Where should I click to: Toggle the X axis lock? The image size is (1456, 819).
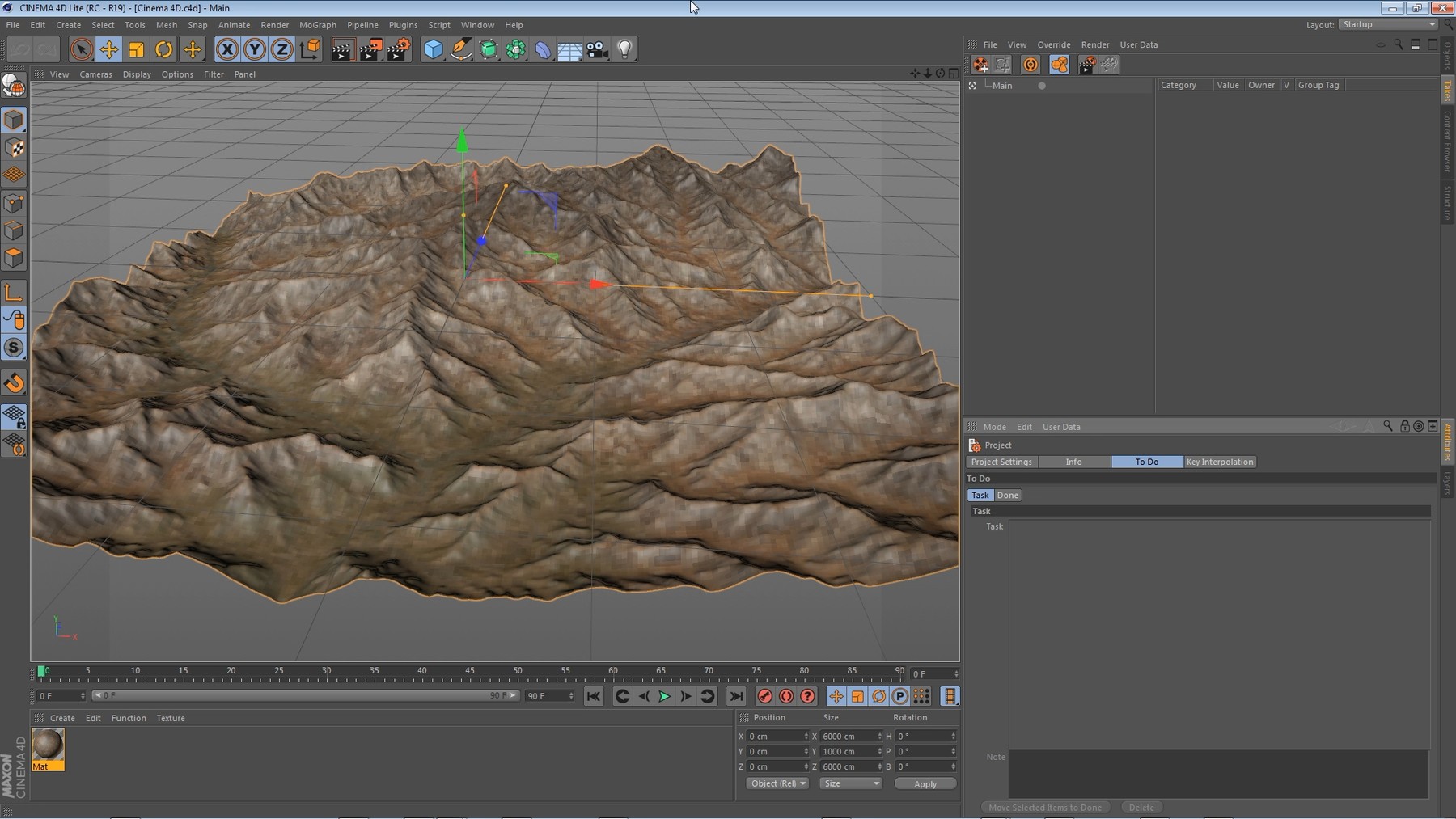click(227, 49)
